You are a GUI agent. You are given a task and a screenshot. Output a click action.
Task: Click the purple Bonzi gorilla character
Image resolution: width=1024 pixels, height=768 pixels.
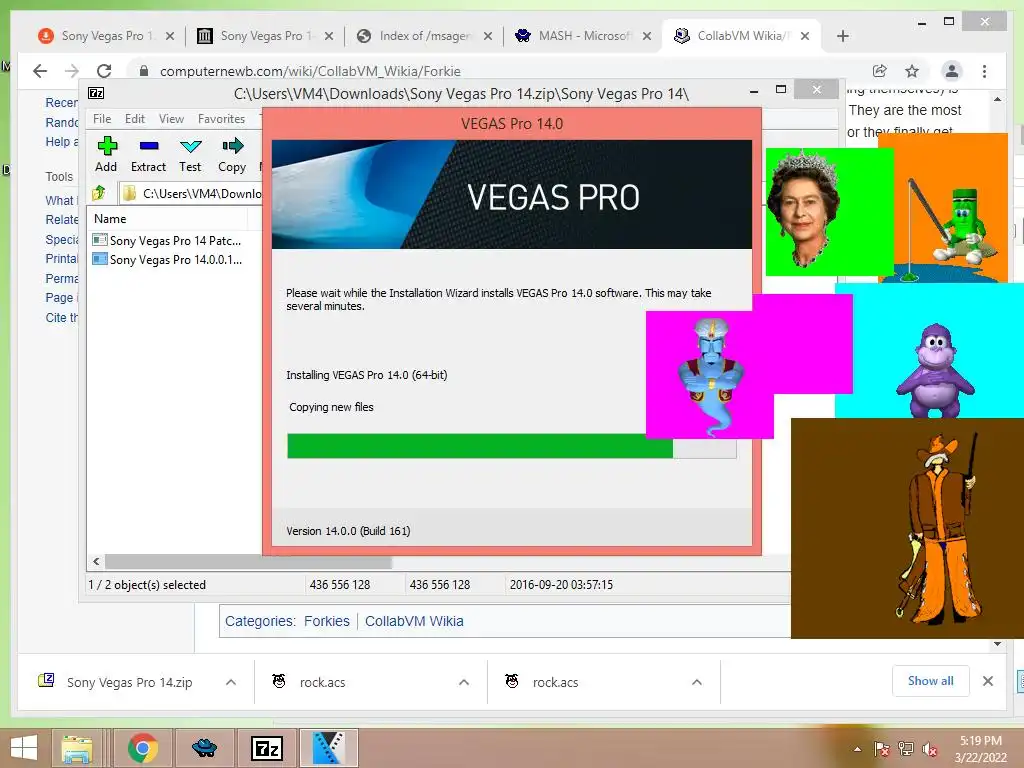(935, 370)
